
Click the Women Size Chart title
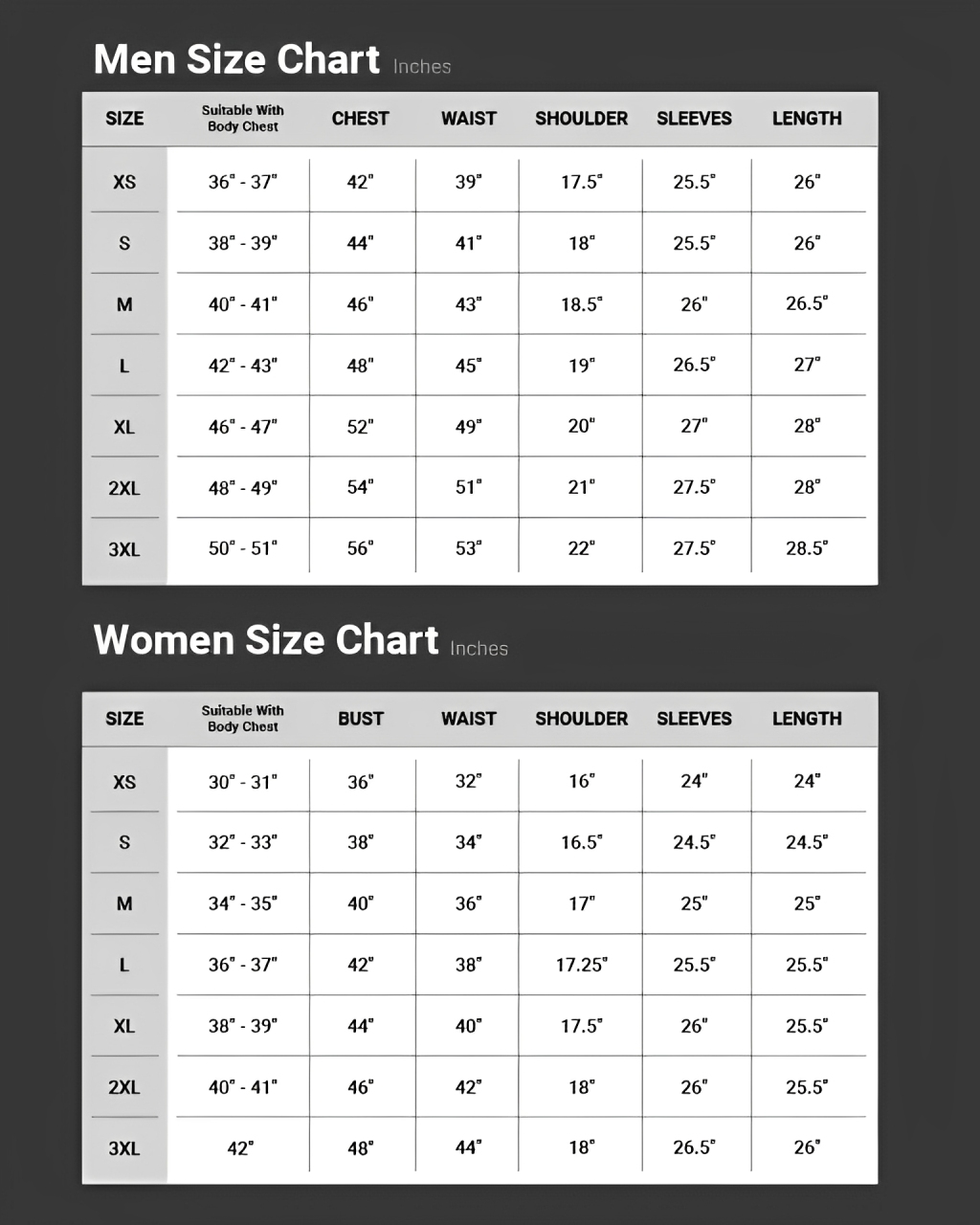coord(266,640)
